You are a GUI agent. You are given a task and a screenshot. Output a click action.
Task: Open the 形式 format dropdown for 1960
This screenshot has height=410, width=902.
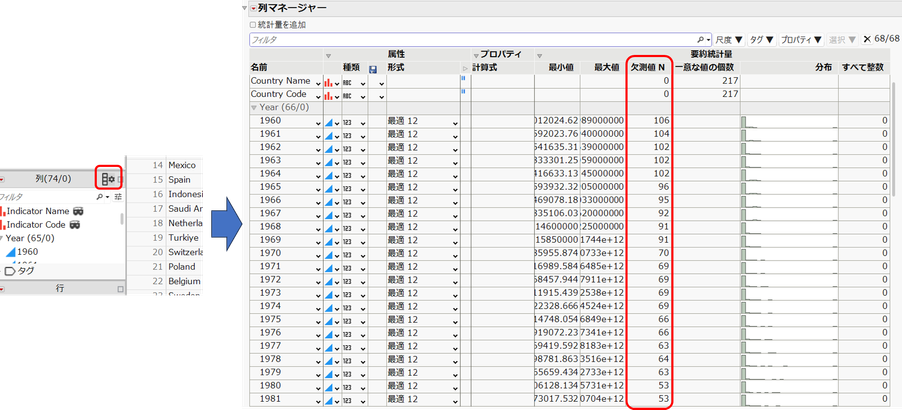click(455, 123)
